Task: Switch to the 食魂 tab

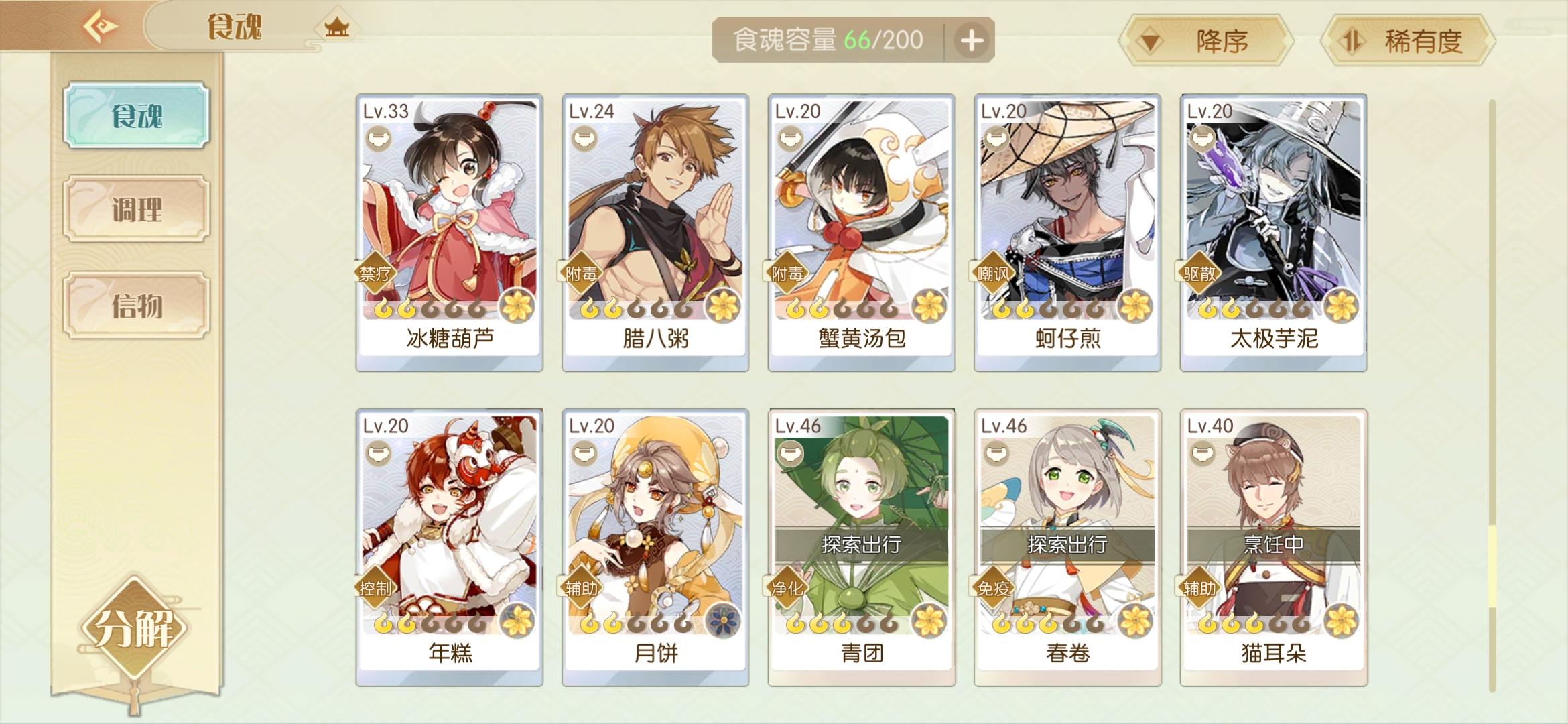Action: pos(137,115)
